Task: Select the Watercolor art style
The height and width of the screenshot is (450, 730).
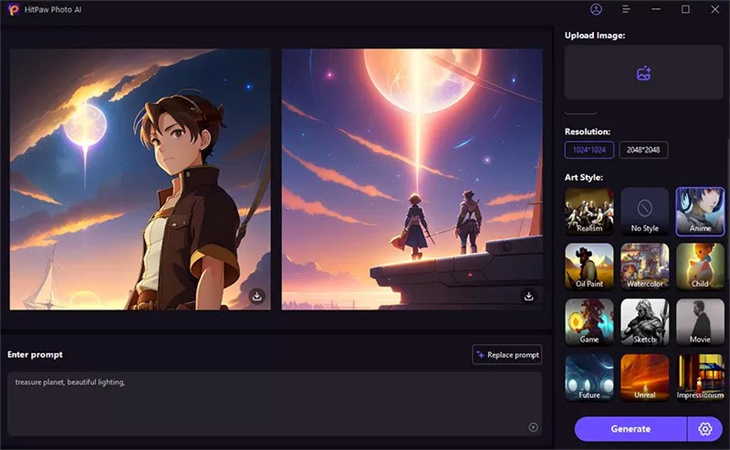Action: tap(645, 267)
